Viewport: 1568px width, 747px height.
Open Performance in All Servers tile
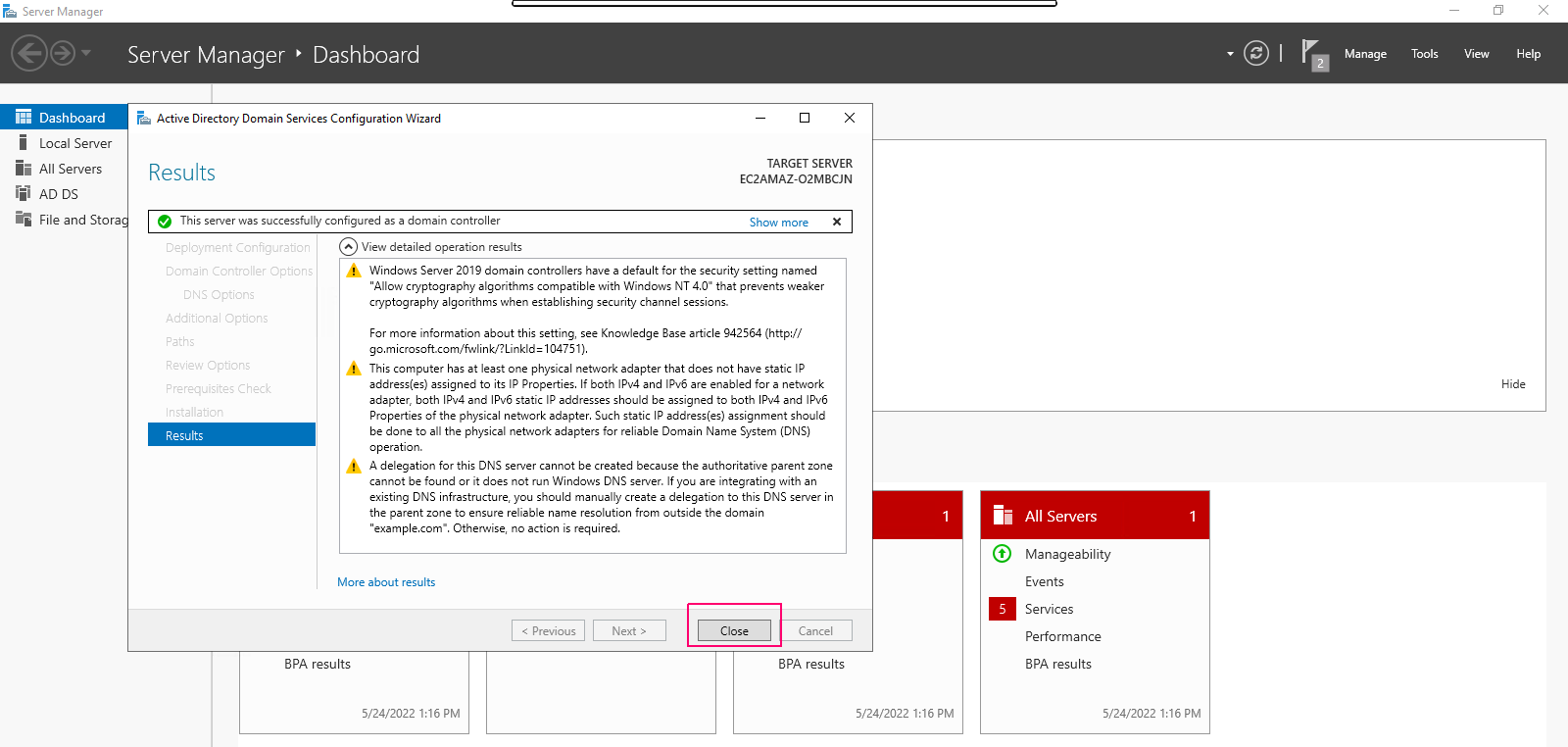(x=1062, y=636)
